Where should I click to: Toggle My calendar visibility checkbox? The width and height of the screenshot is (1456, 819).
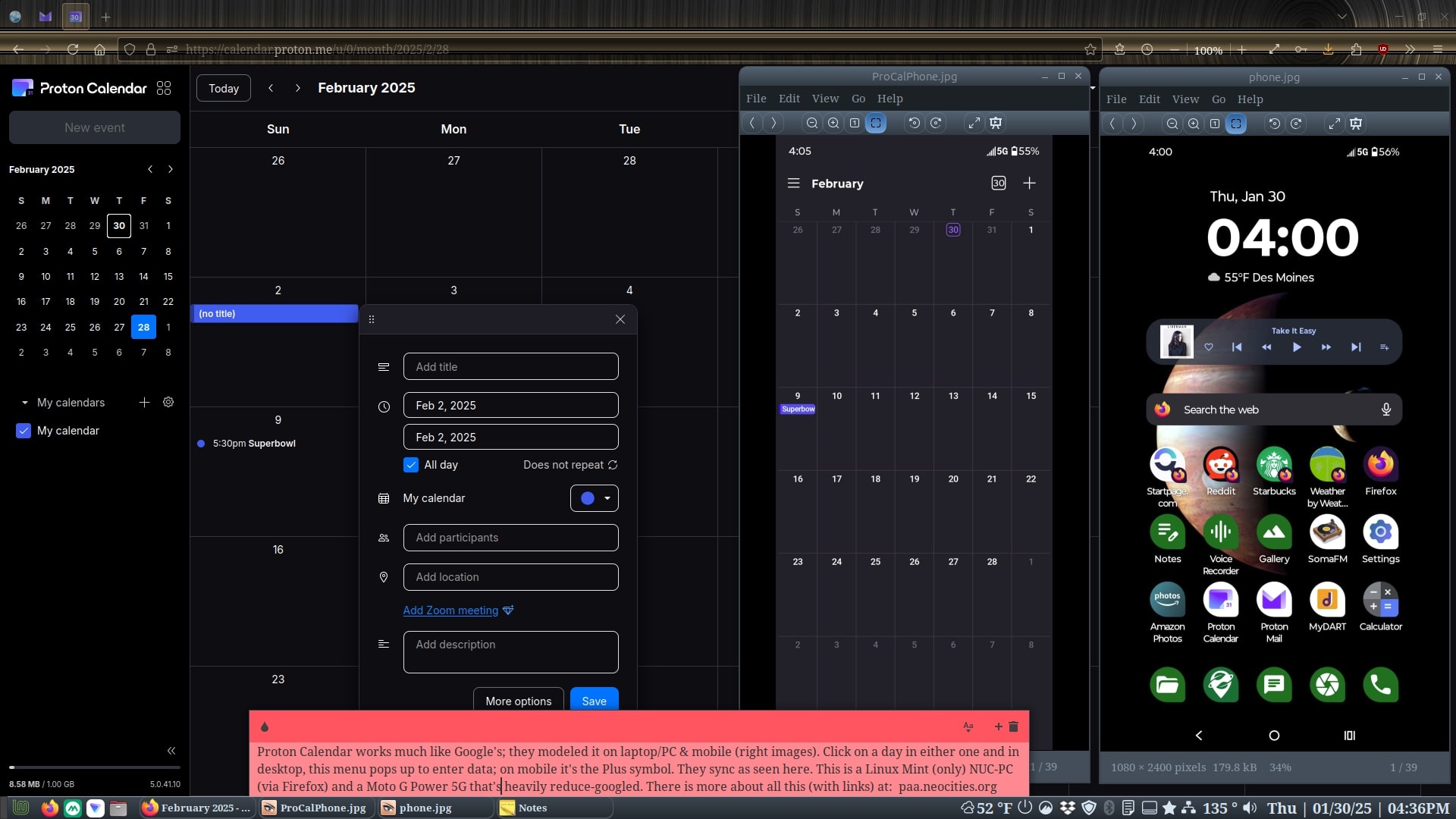[x=24, y=431]
